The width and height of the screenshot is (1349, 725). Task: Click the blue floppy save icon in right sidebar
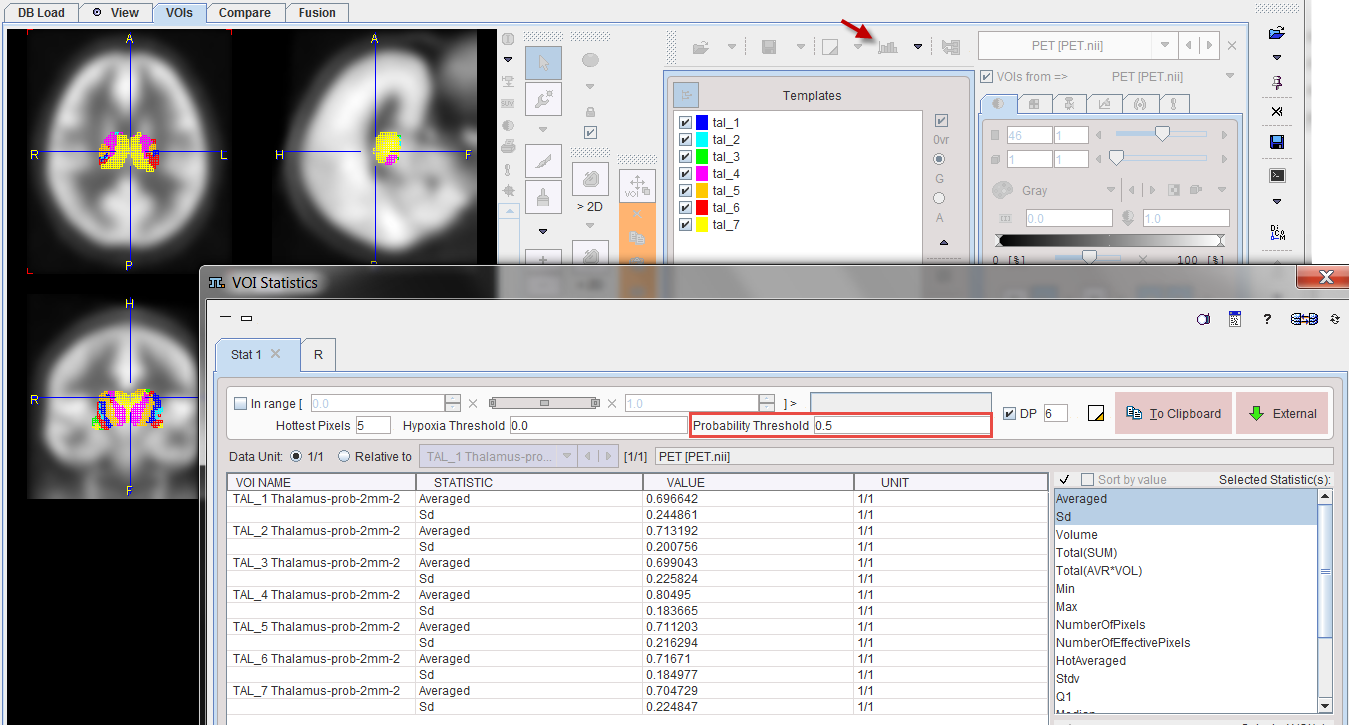[1277, 143]
